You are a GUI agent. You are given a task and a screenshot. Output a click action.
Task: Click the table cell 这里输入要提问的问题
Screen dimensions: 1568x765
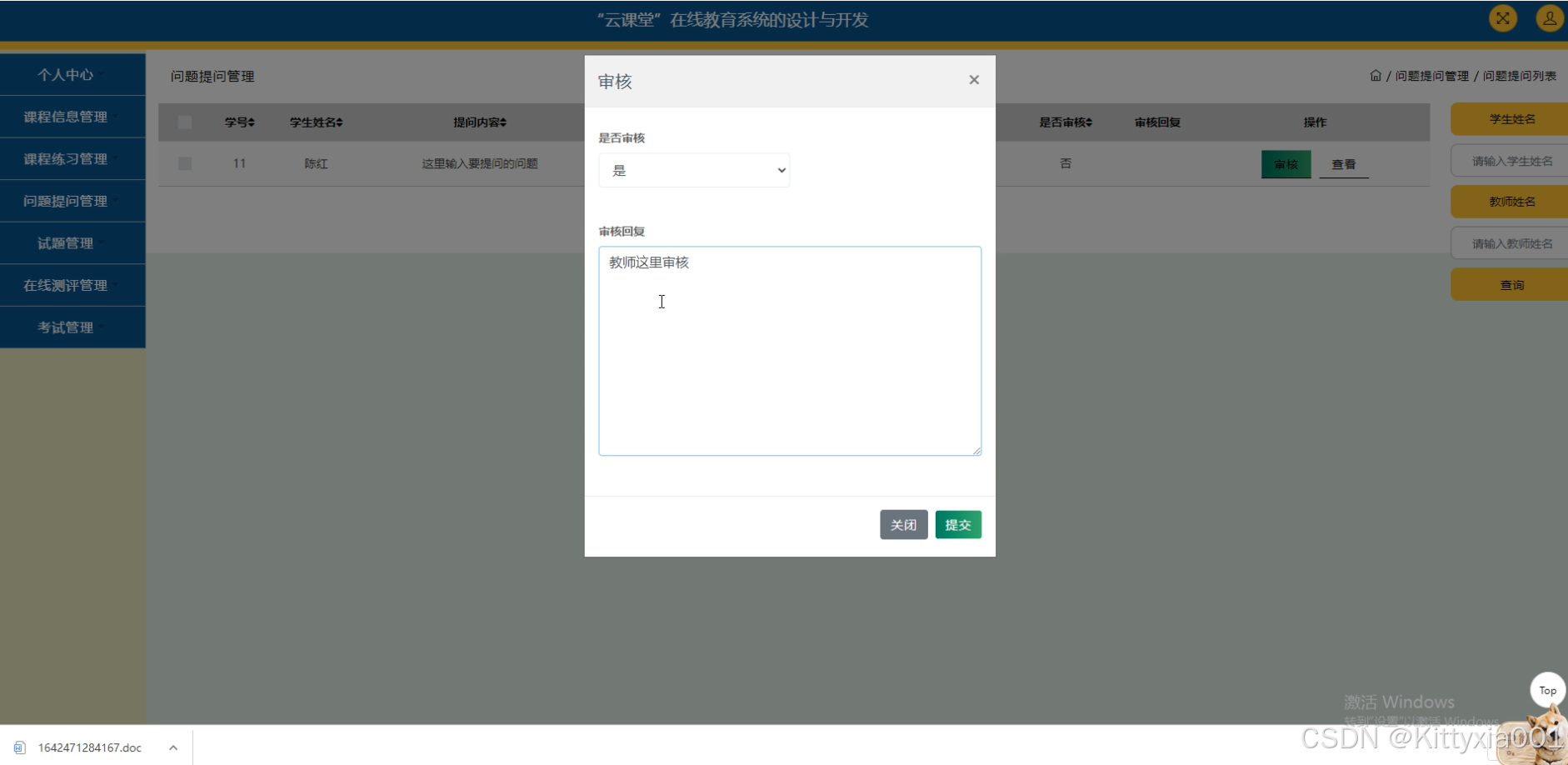pos(480,163)
